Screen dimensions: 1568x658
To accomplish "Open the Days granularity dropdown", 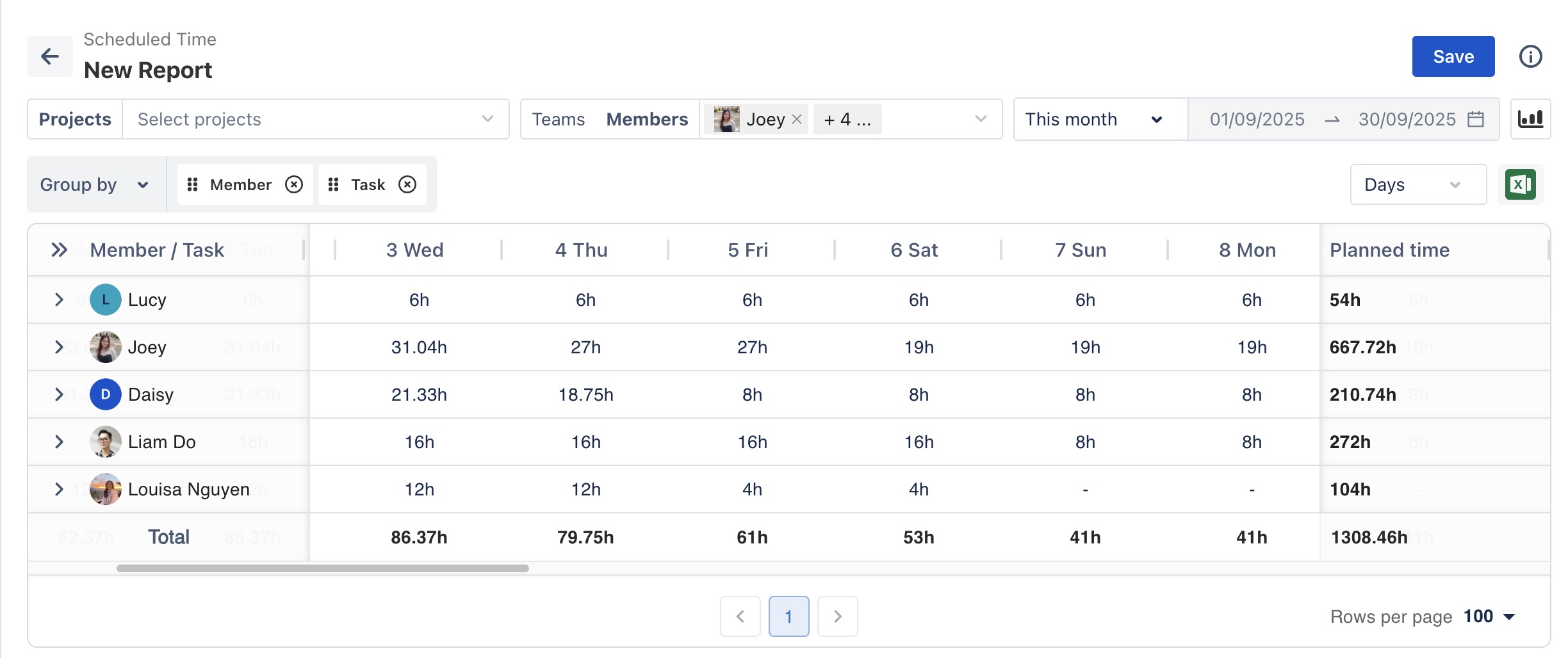I will 1417,184.
